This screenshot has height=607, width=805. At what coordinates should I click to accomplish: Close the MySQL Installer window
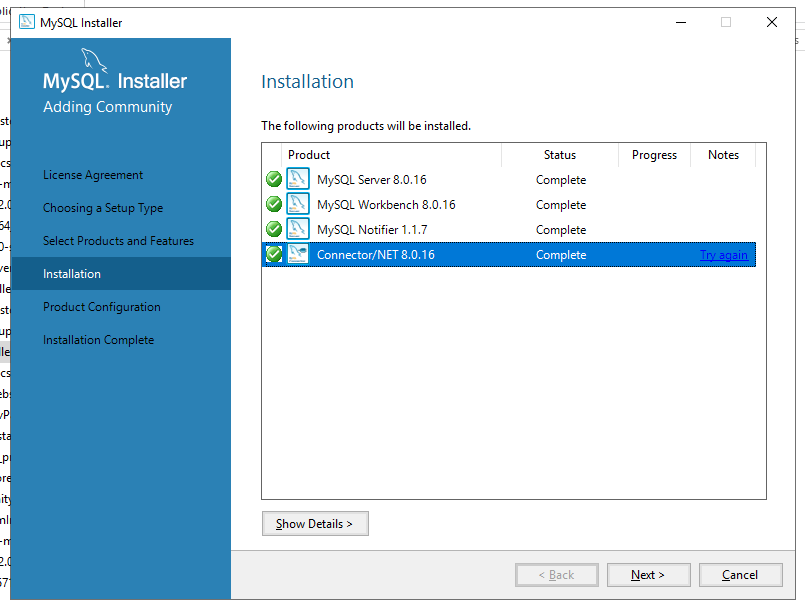tap(772, 22)
